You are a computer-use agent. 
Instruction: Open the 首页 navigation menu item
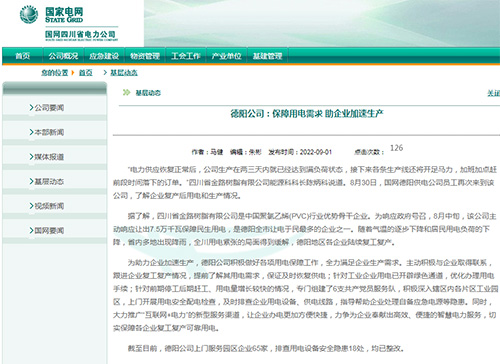(x=23, y=56)
